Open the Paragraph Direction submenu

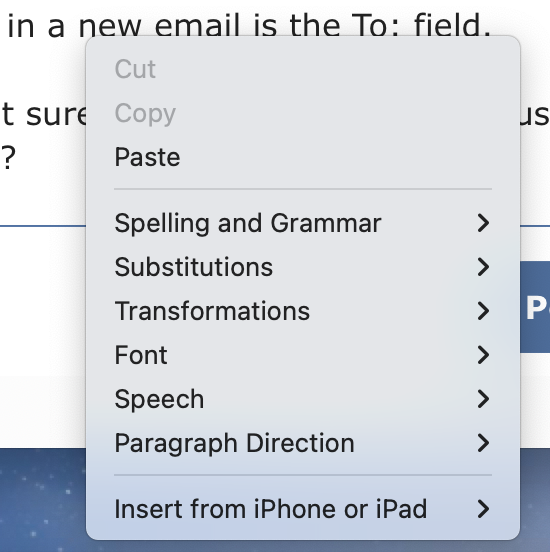(x=303, y=443)
